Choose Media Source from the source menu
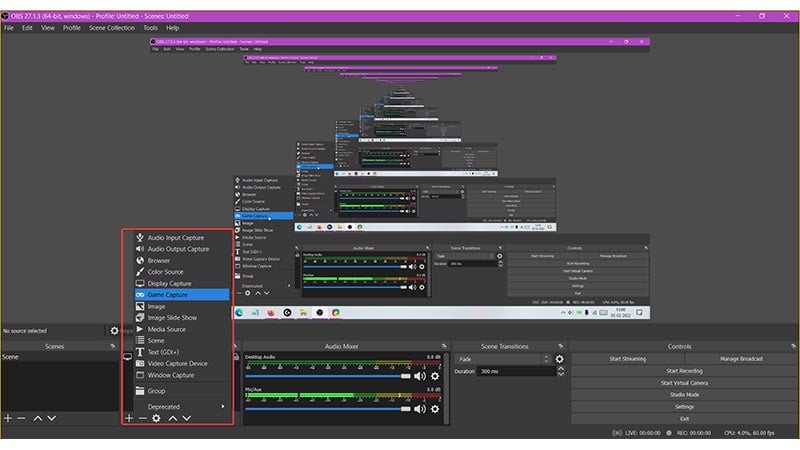The image size is (800, 450). [182, 329]
